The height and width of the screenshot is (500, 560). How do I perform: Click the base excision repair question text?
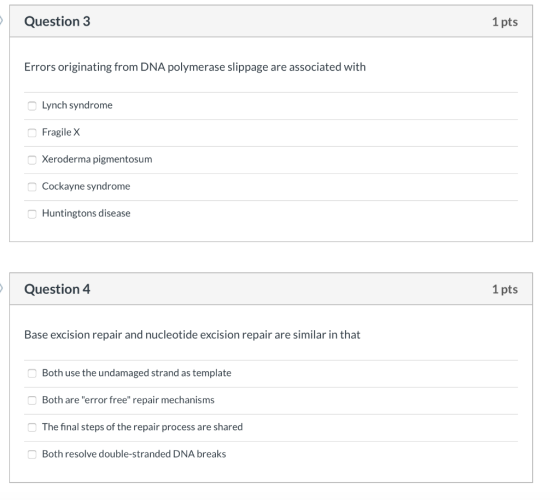click(x=192, y=335)
